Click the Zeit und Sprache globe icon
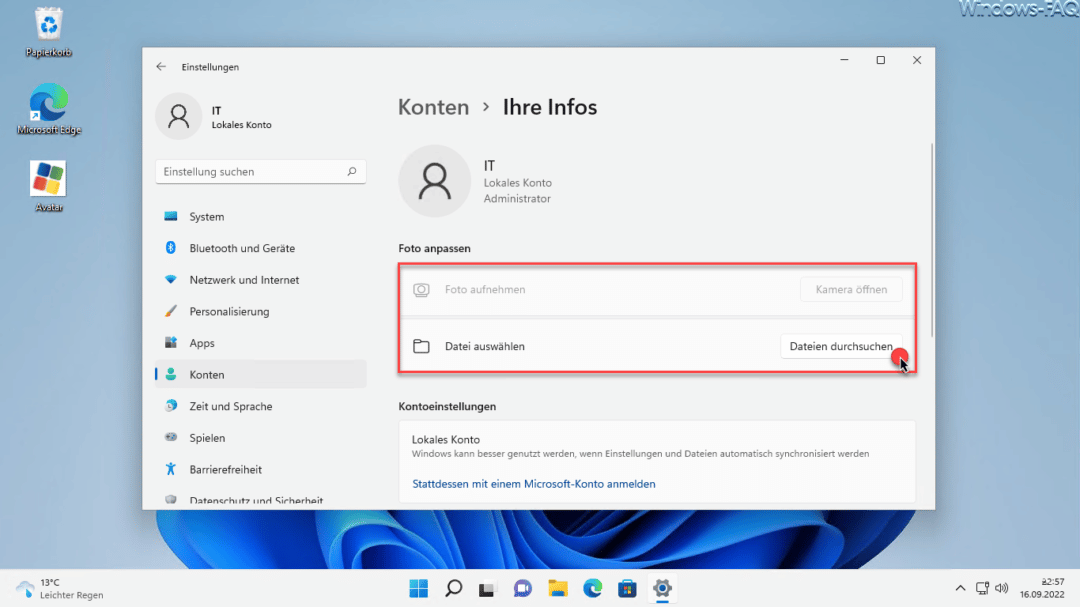The width and height of the screenshot is (1080, 607). [x=171, y=406]
